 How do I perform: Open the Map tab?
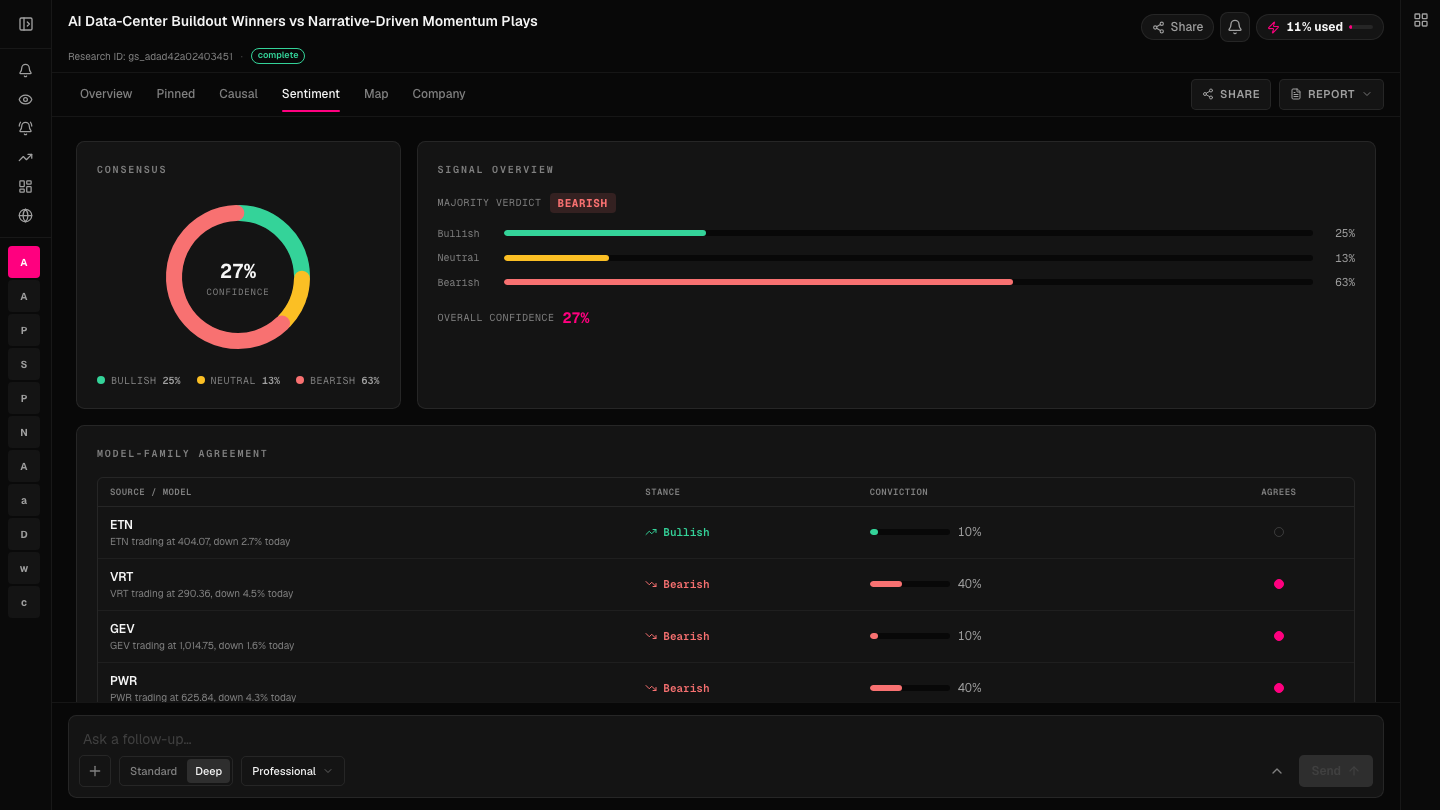[x=376, y=94]
